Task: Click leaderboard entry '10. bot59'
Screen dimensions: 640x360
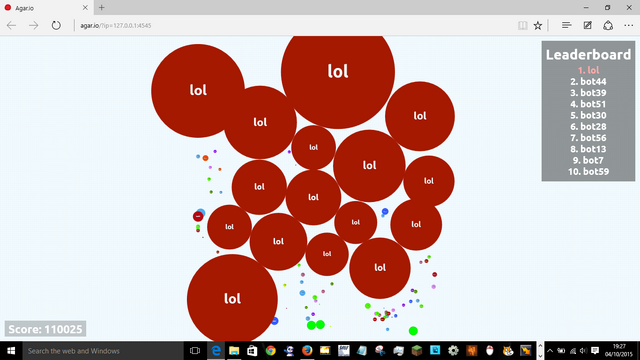Action: [588, 171]
